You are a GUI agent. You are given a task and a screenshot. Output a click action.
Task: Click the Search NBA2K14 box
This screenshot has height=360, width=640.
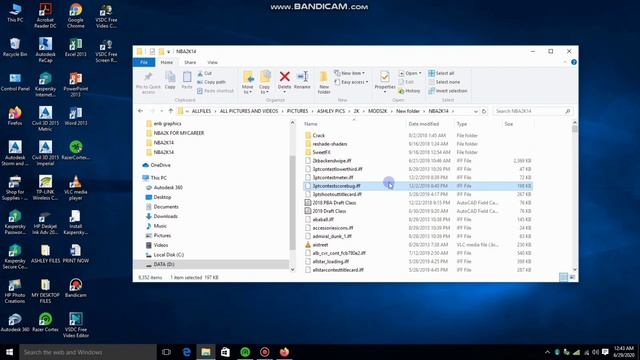(x=532, y=111)
